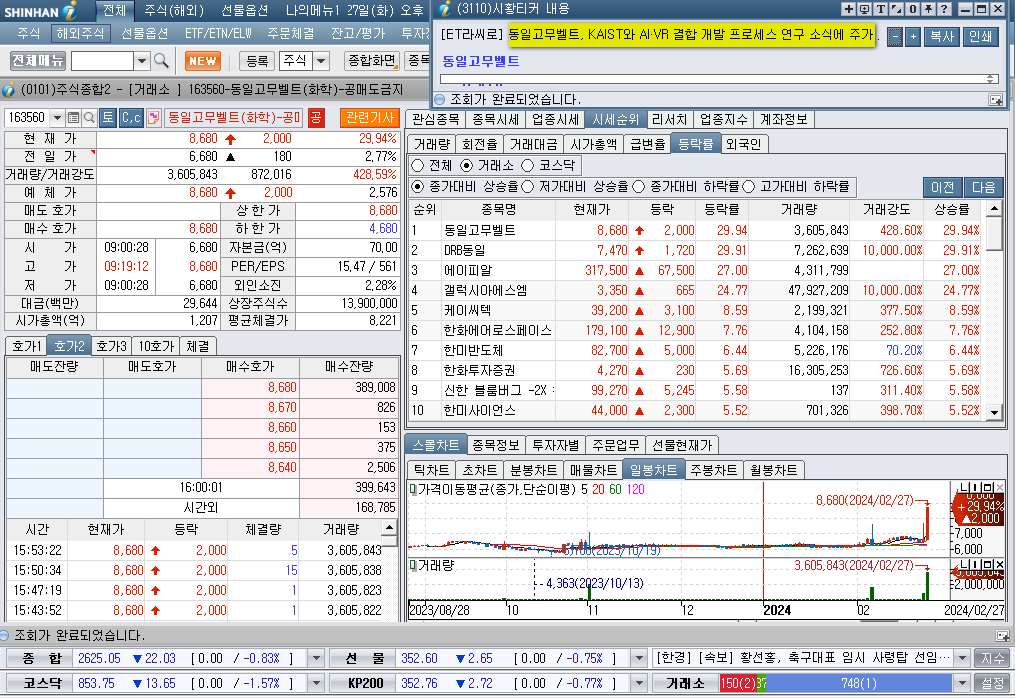Decrease font with the minus button by 복사

tap(895, 37)
